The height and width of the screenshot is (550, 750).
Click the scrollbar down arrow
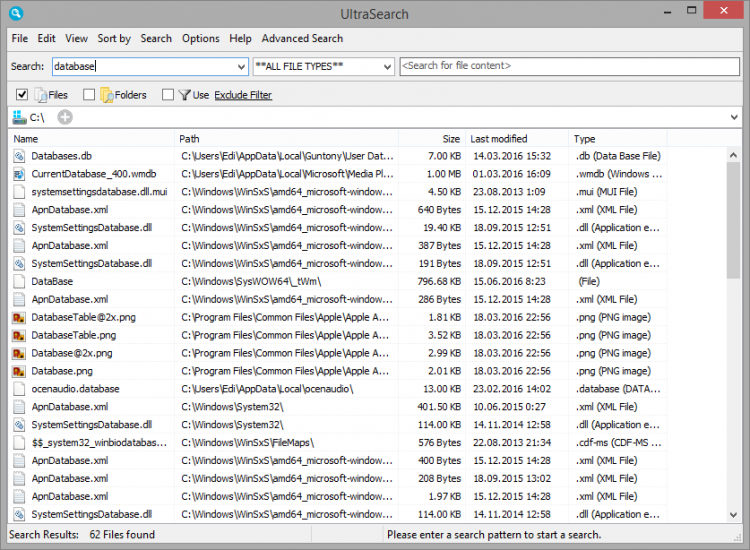coord(733,515)
